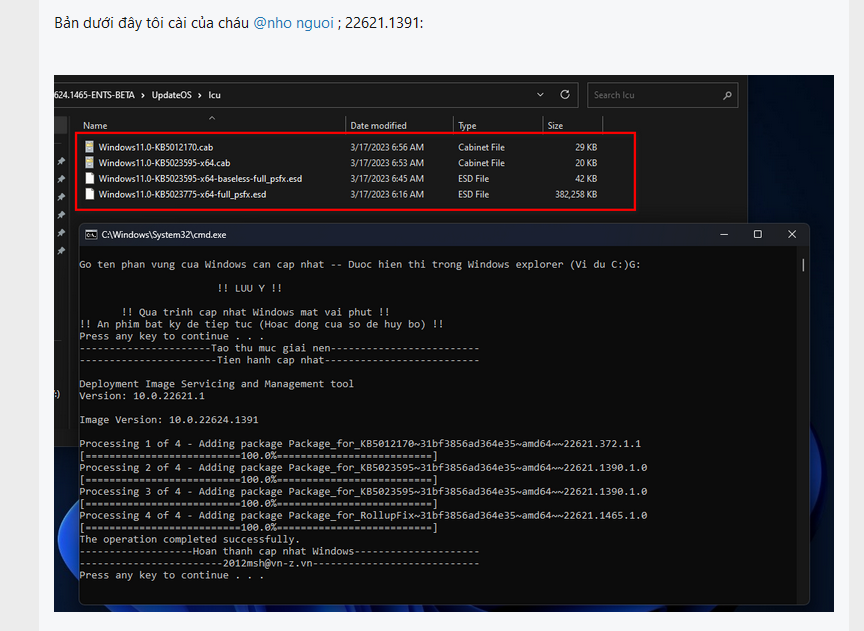864x631 pixels.
Task: Click the pin icon beside the KB5023775 esd row
Action: 61,197
